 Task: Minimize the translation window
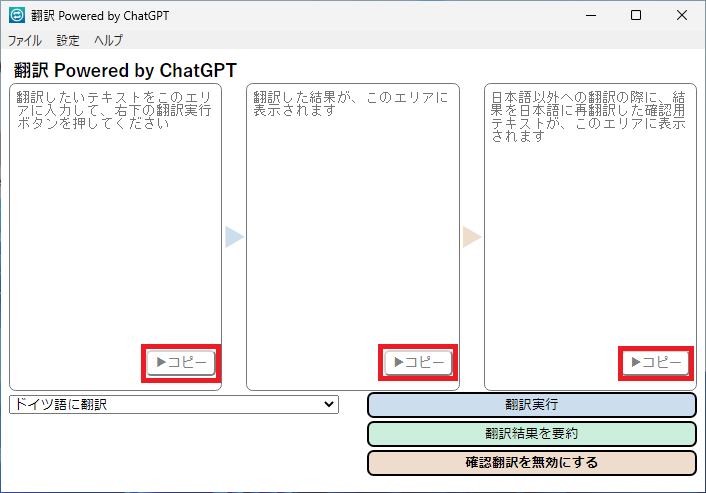tap(591, 15)
